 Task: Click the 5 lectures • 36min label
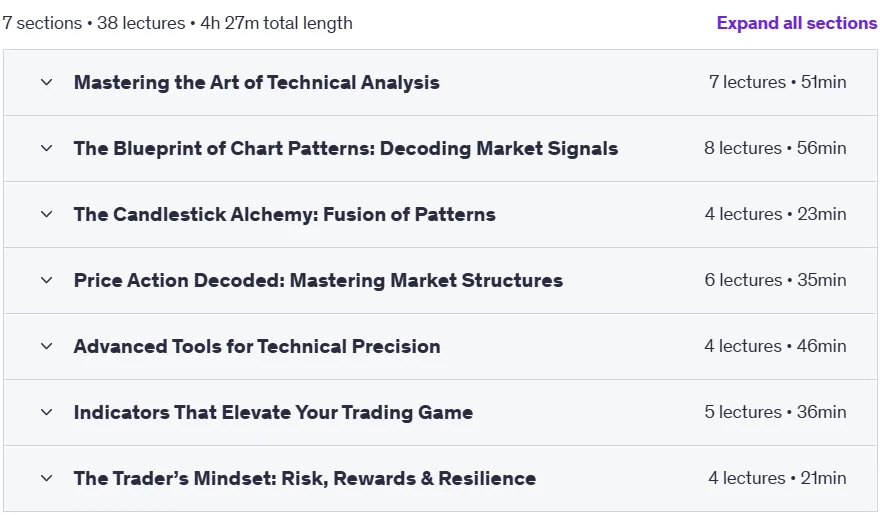[x=776, y=412]
